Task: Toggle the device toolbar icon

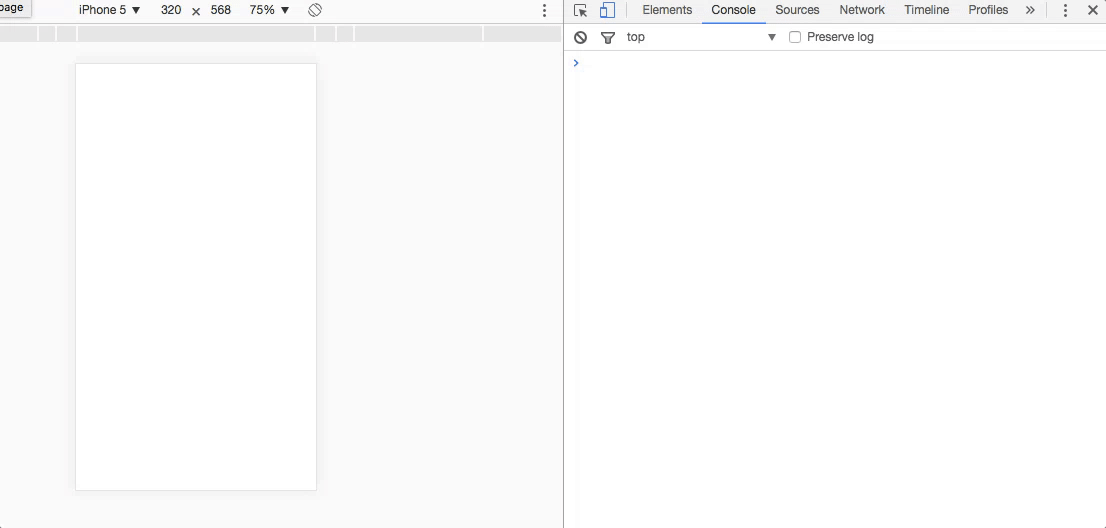Action: (x=607, y=11)
